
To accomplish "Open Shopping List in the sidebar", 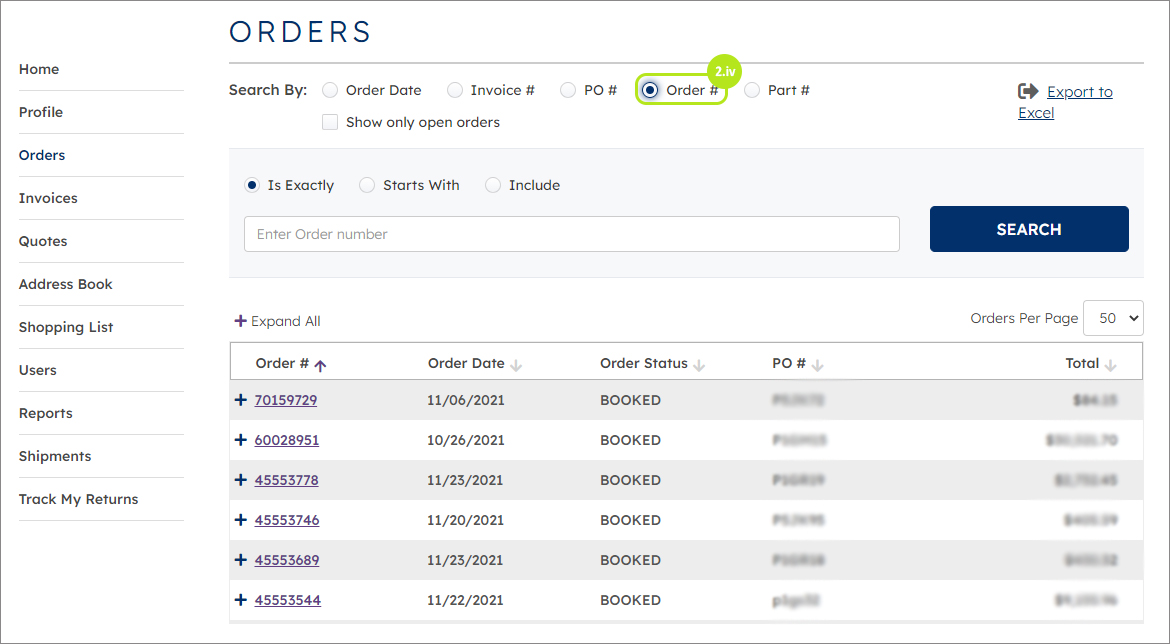I will pyautogui.click(x=66, y=328).
